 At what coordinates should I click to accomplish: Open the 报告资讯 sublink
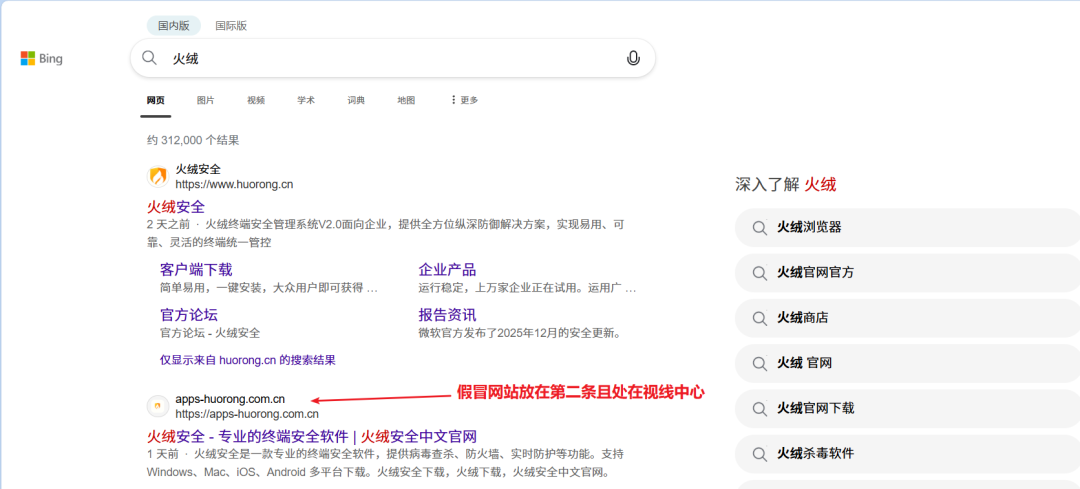447,315
